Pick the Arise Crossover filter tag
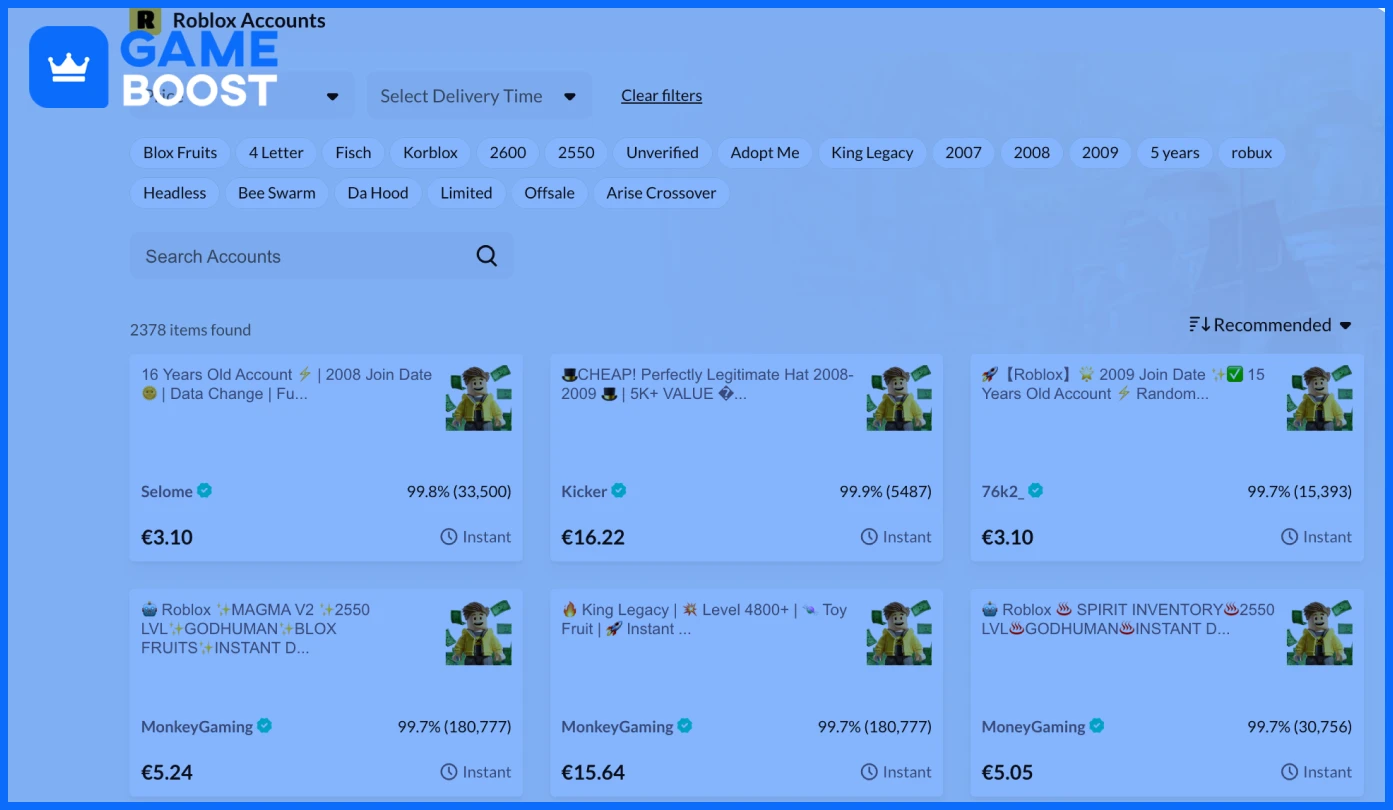1393x810 pixels. click(x=661, y=193)
